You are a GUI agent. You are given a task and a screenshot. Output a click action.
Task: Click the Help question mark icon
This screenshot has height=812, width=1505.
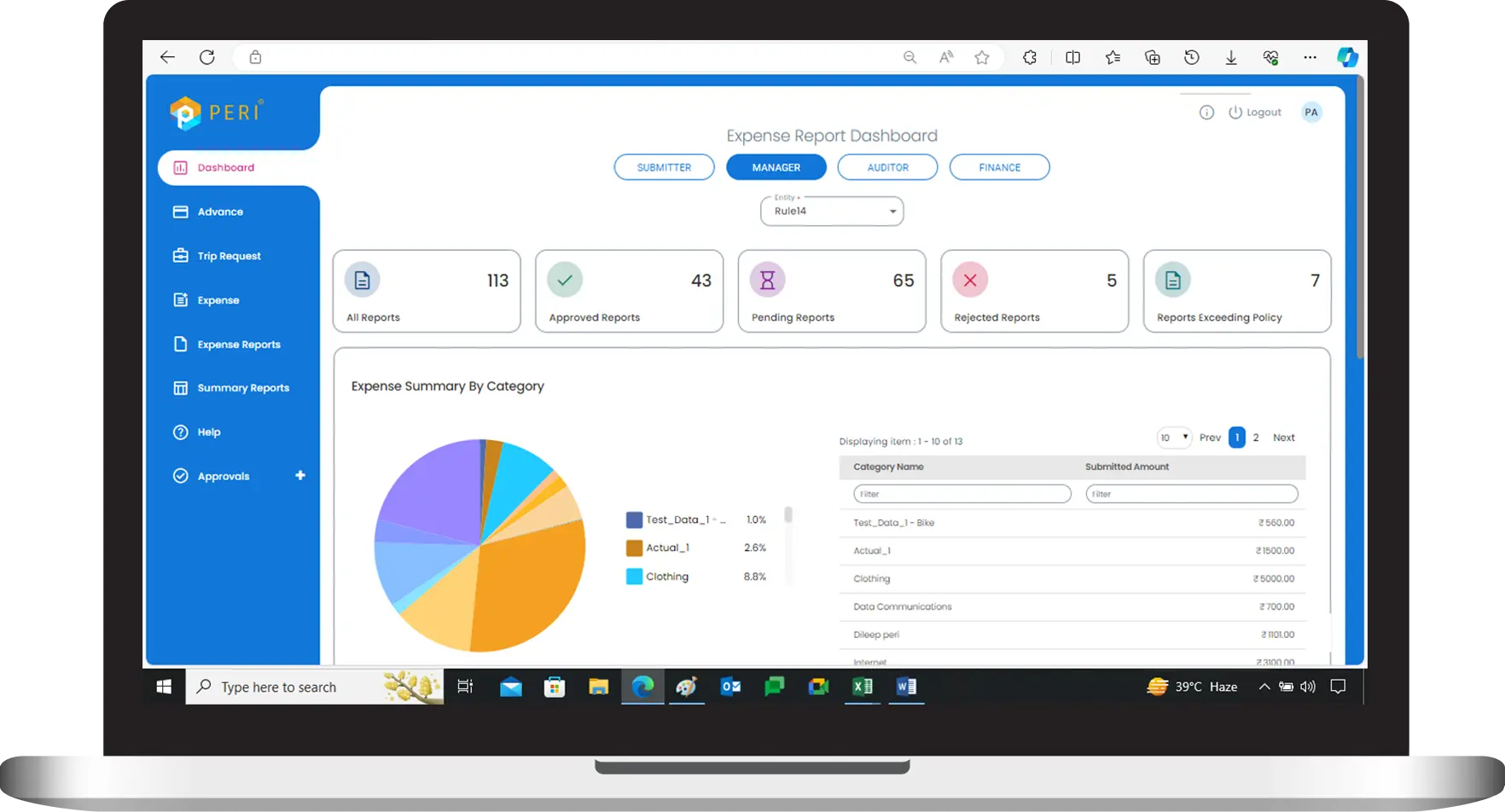tap(180, 432)
